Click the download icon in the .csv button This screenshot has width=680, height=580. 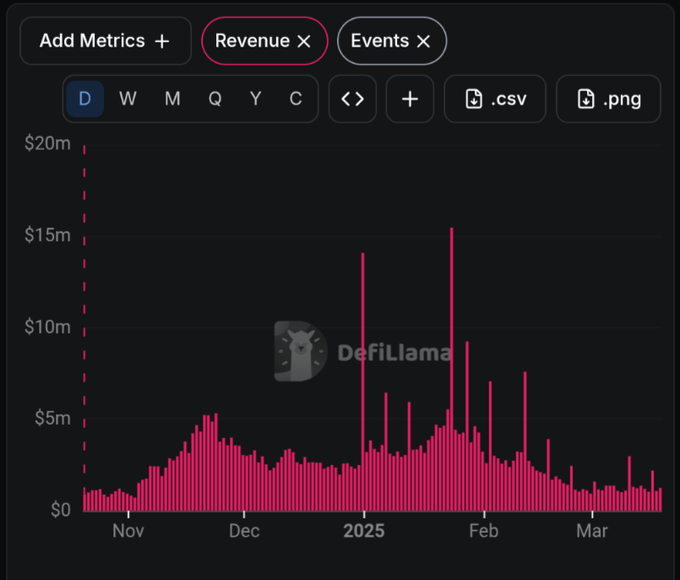pos(474,99)
